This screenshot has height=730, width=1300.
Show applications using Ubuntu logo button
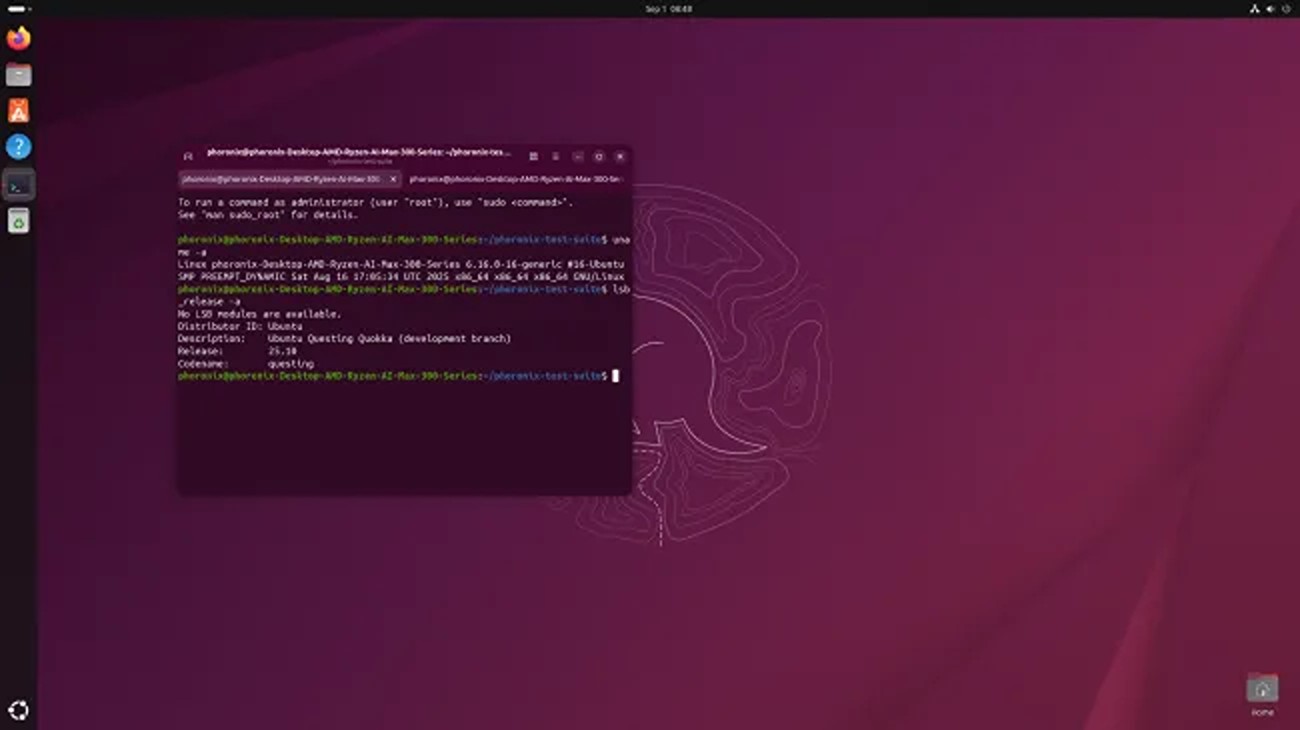(x=18, y=711)
